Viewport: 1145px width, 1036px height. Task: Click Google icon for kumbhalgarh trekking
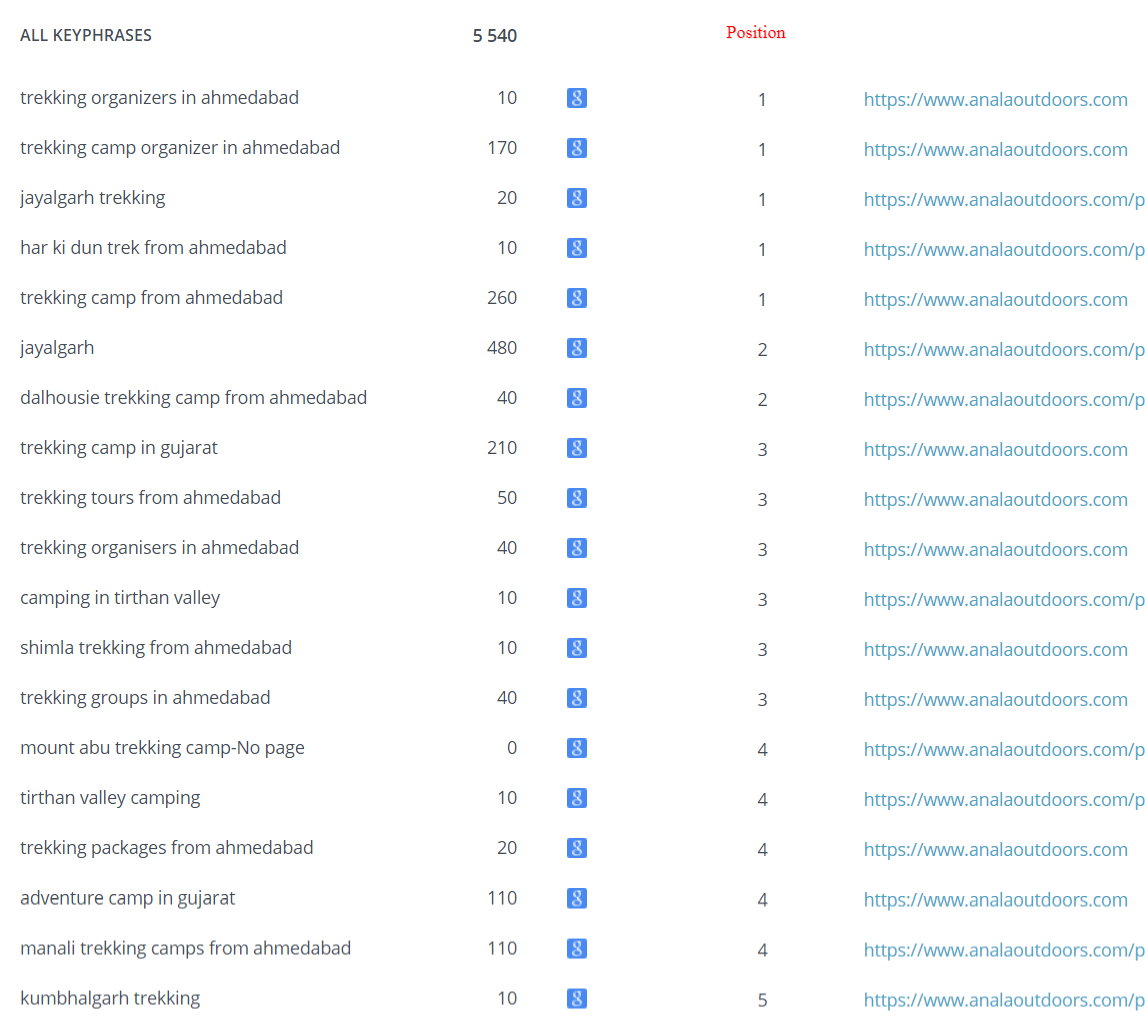(x=577, y=998)
